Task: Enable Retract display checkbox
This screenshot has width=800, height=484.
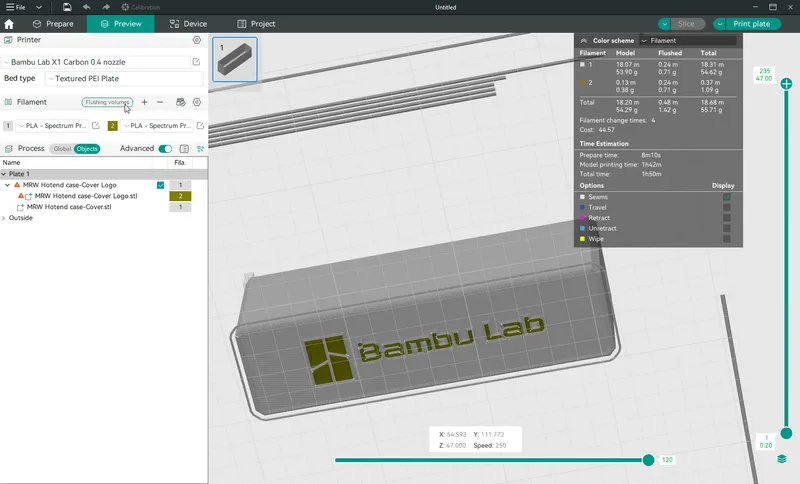Action: coord(727,218)
